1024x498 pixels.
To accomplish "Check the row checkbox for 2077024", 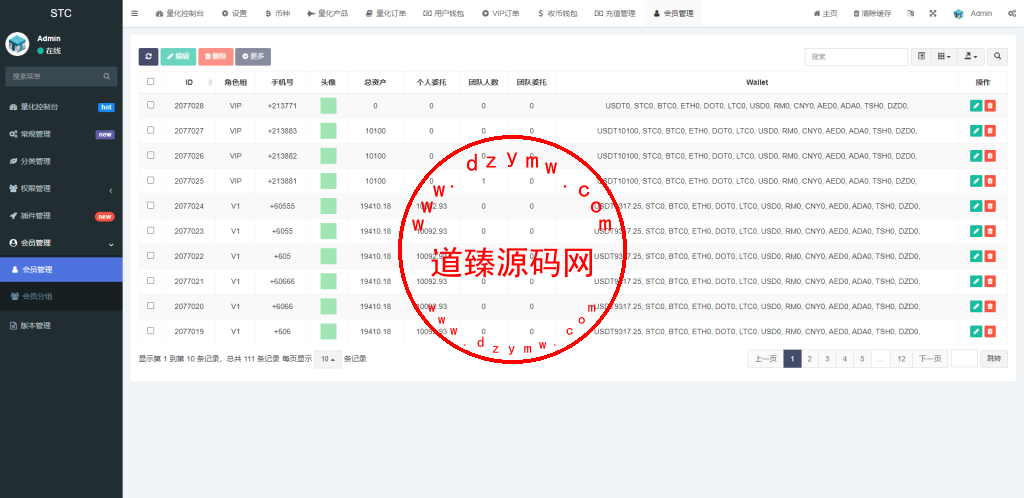I will click(151, 205).
